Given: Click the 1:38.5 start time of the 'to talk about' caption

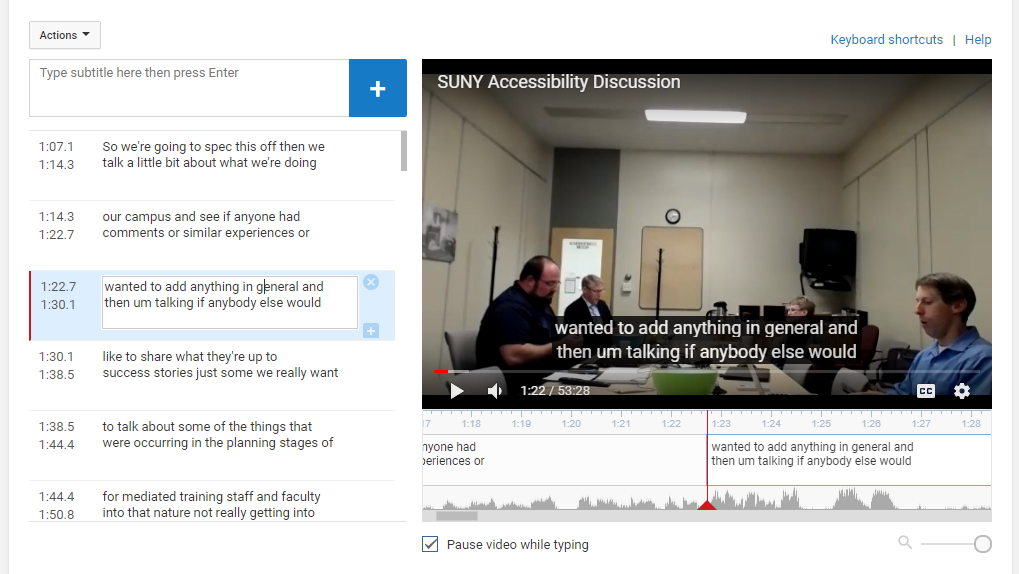Looking at the screenshot, I should click(56, 426).
